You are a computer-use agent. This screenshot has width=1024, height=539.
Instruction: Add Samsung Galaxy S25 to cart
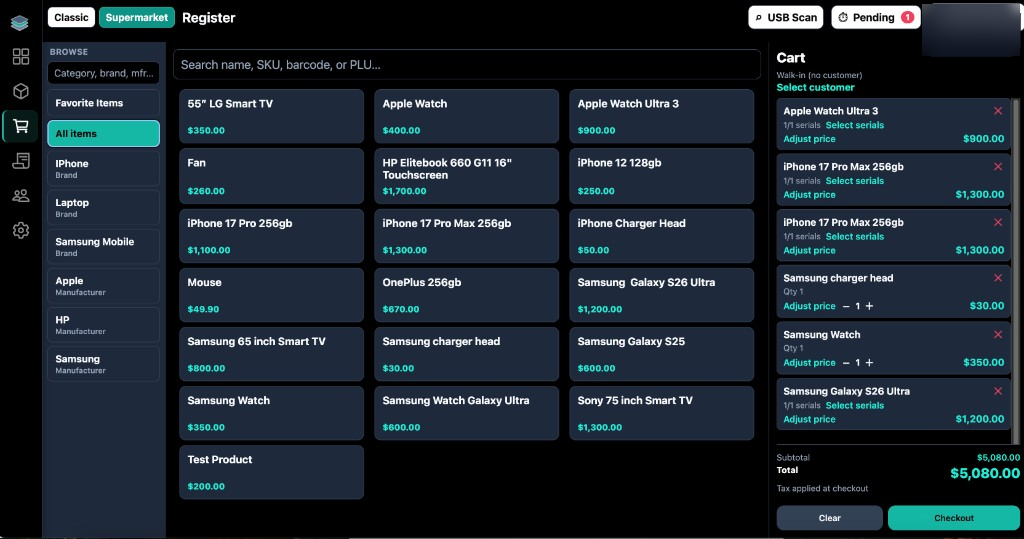click(662, 354)
